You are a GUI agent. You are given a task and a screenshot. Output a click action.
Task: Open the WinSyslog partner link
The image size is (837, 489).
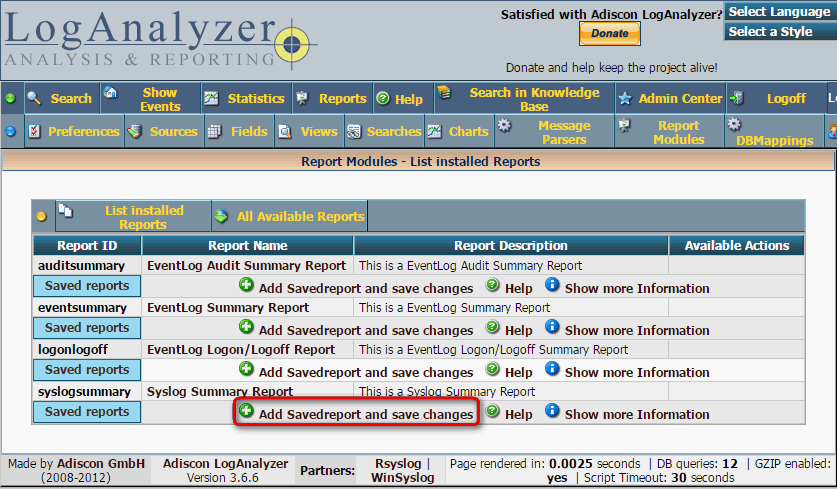click(402, 477)
